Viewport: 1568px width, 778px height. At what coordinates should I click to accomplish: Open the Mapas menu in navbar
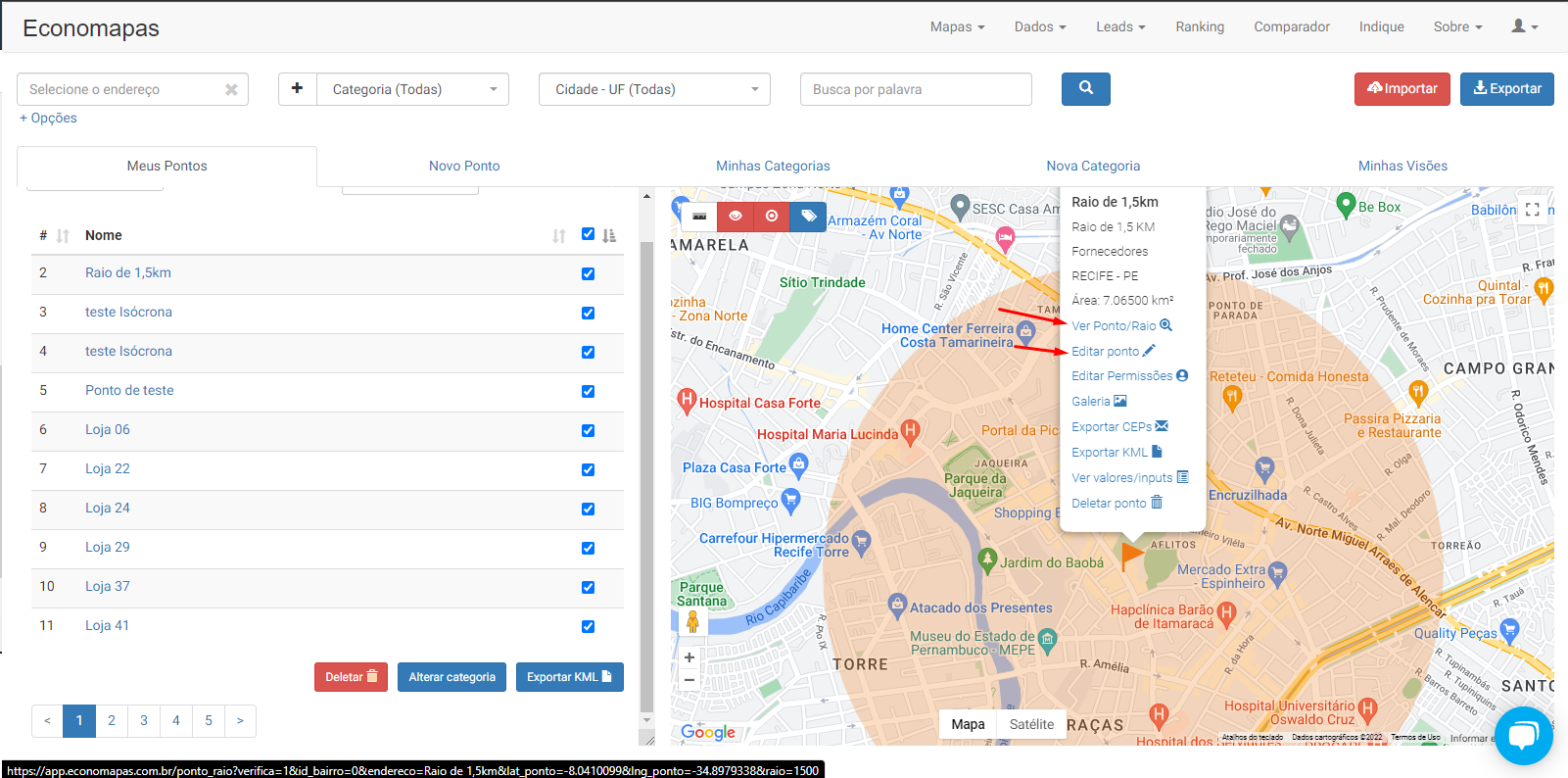957,26
